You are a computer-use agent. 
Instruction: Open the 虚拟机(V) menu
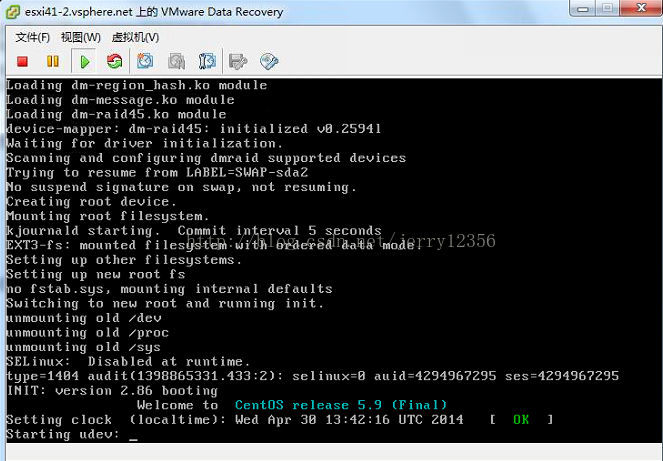135,38
